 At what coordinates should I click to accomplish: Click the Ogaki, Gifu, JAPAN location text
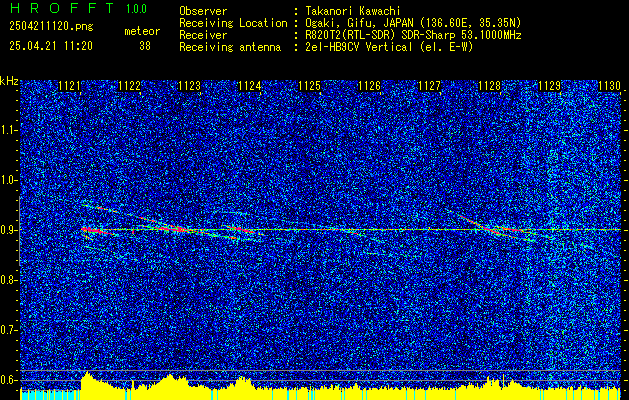[413, 23]
